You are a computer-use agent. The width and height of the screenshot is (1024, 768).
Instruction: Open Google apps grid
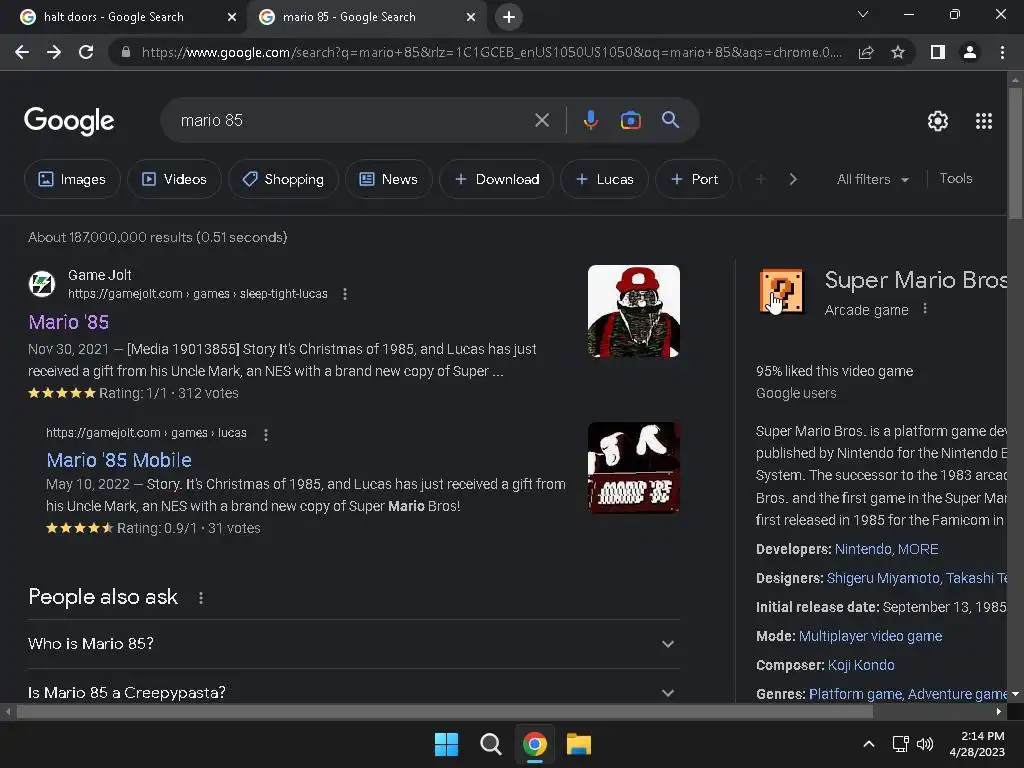tap(984, 121)
